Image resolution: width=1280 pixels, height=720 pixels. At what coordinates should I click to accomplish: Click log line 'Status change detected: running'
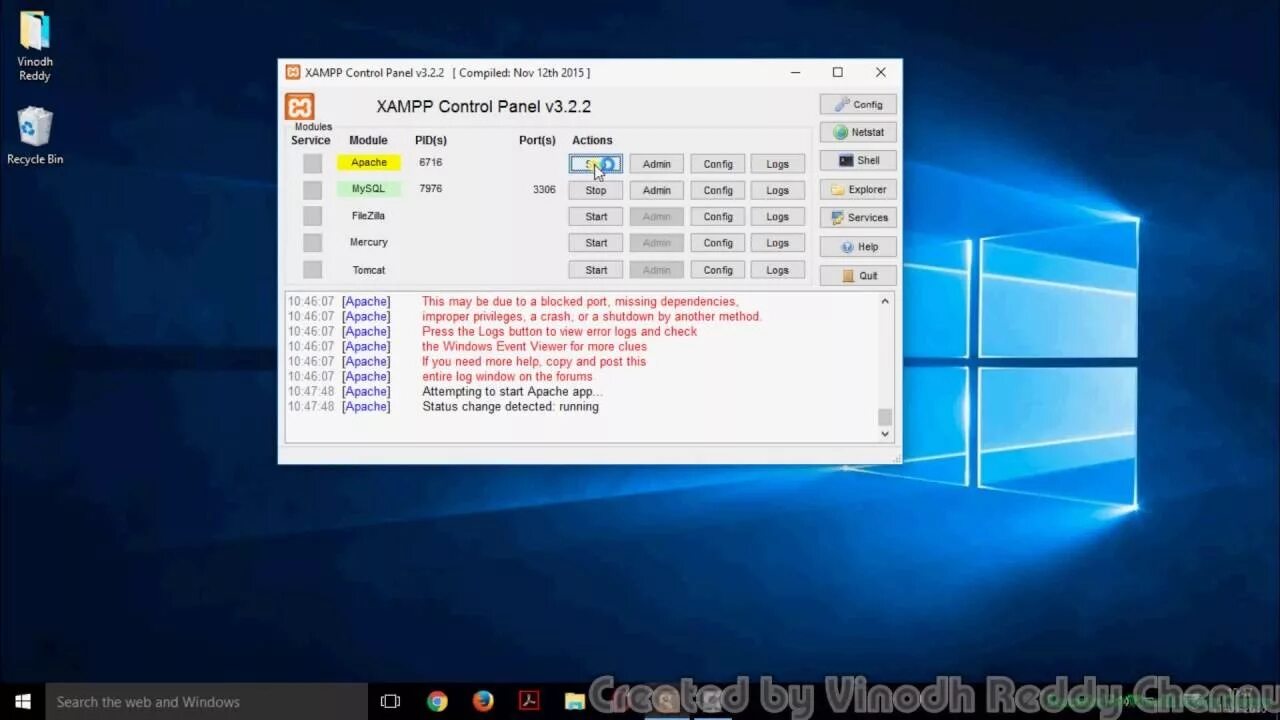(510, 407)
